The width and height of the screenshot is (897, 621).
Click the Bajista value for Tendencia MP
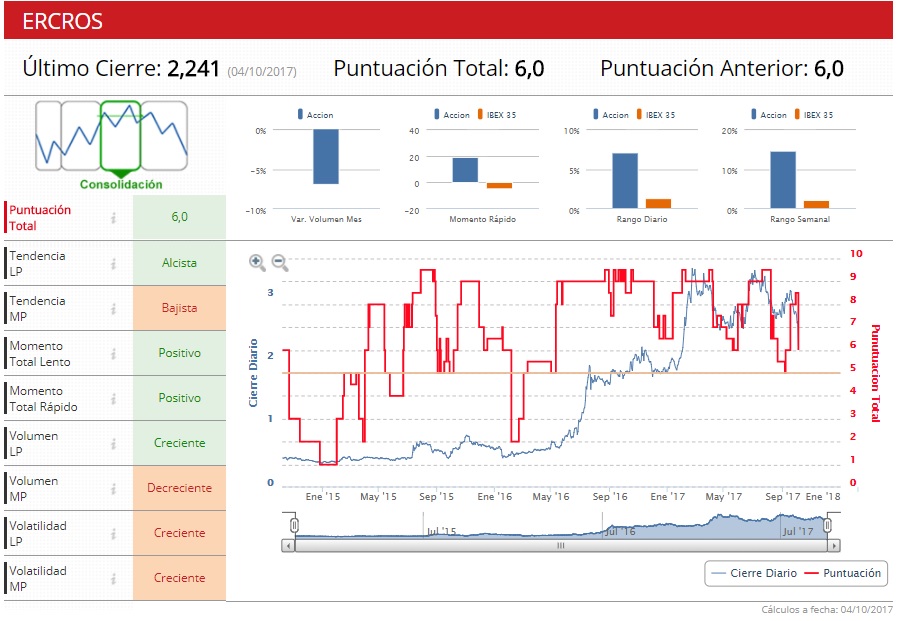179,308
